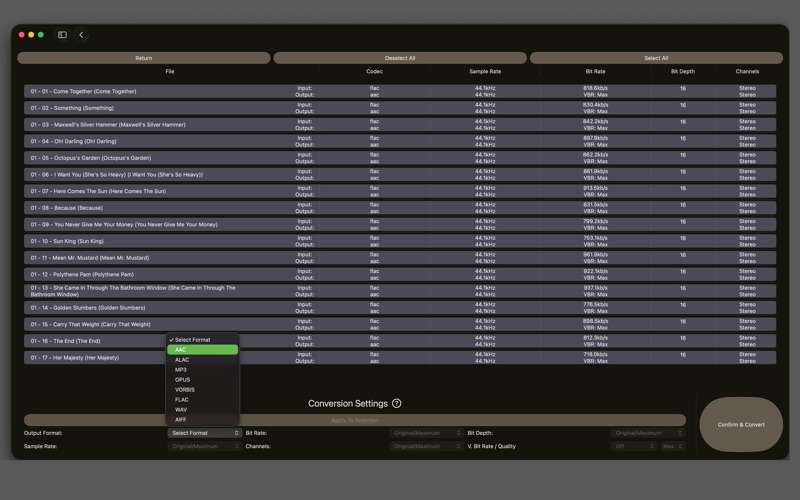This screenshot has height=500, width=800.
Task: Select the Come Together track row
Action: (400, 91)
